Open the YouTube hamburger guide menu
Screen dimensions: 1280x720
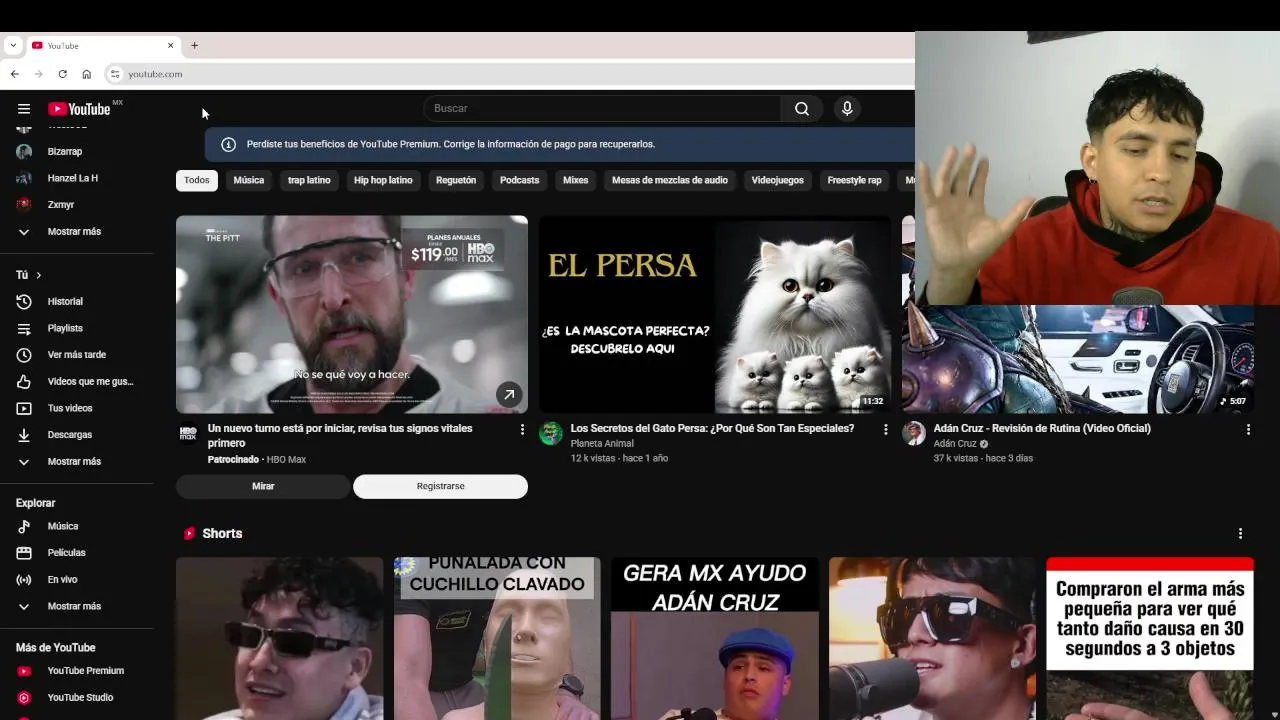[24, 109]
